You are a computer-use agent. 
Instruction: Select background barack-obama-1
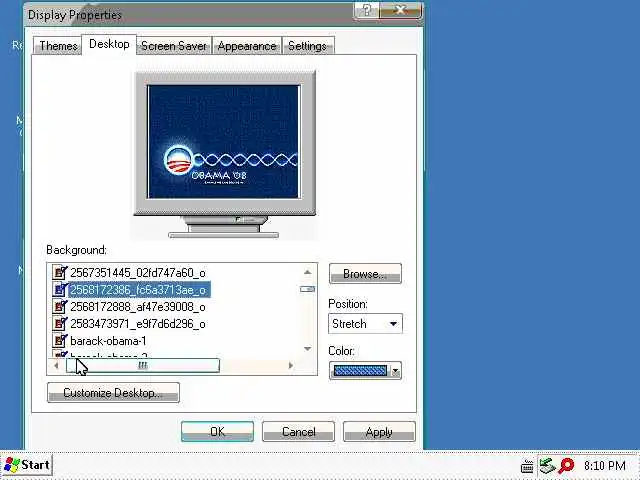click(x=108, y=341)
